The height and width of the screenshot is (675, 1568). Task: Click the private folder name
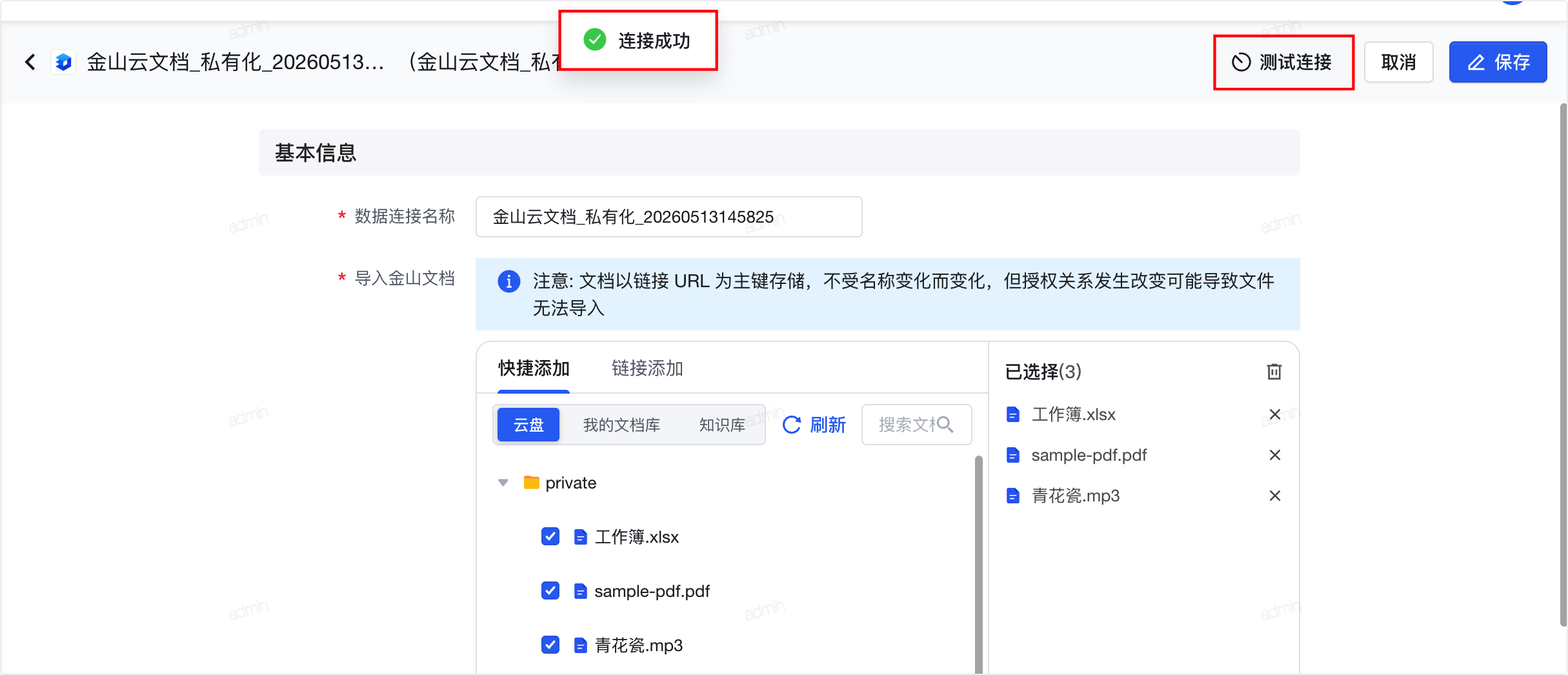pos(570,483)
